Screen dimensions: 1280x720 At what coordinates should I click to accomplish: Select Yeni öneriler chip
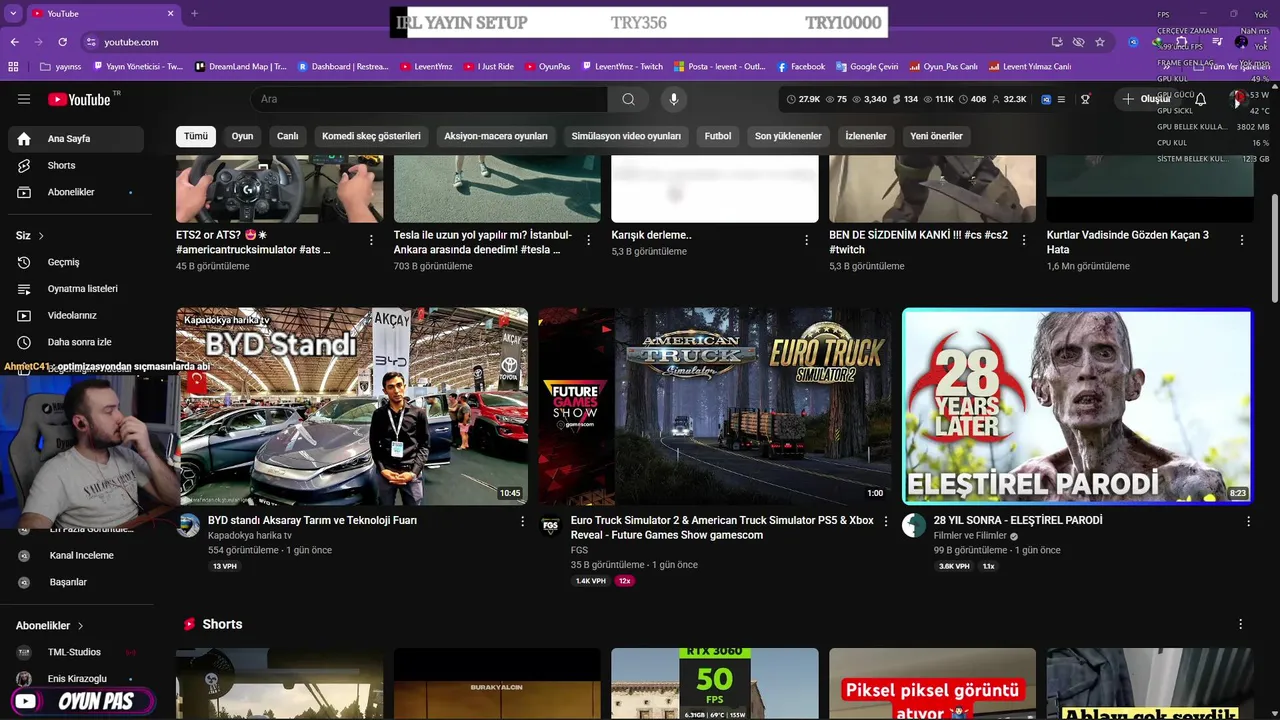pyautogui.click(x=936, y=136)
